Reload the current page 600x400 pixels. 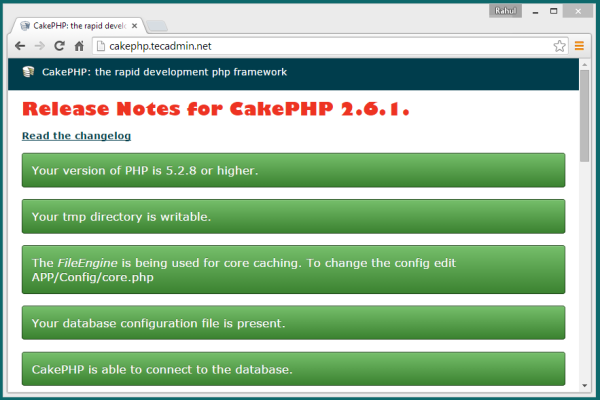(59, 46)
